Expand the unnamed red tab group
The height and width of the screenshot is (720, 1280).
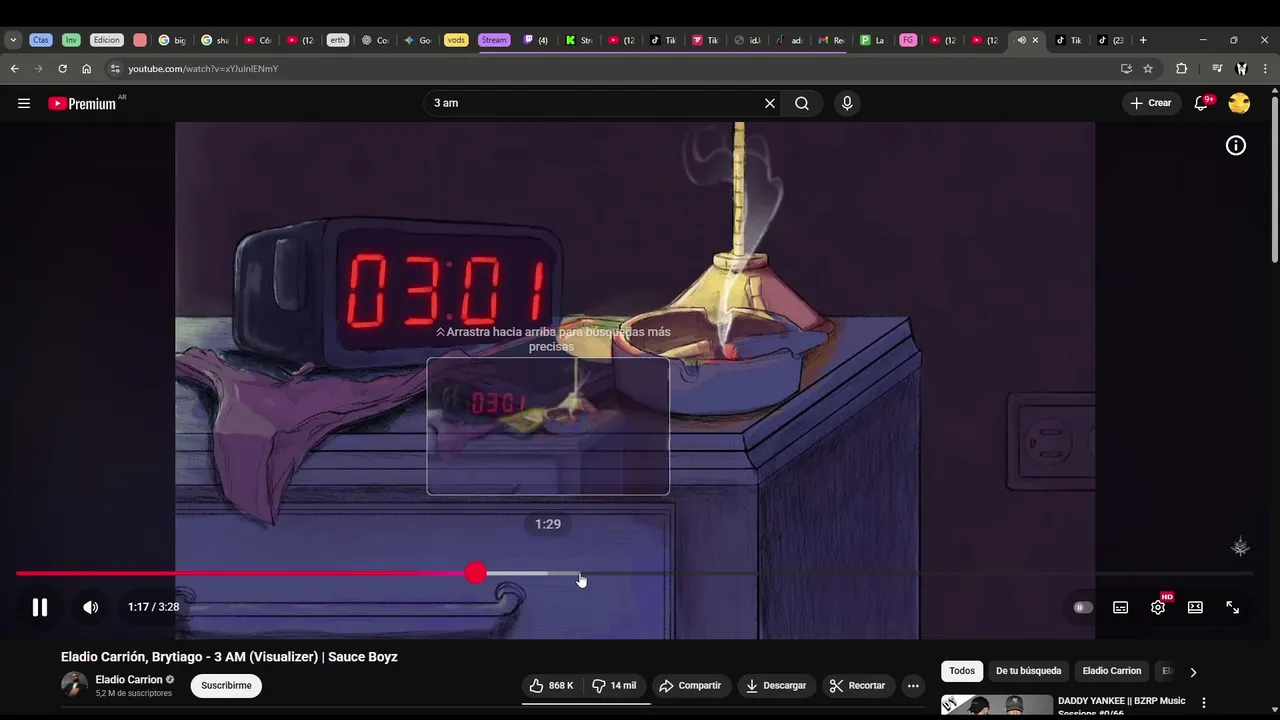140,40
